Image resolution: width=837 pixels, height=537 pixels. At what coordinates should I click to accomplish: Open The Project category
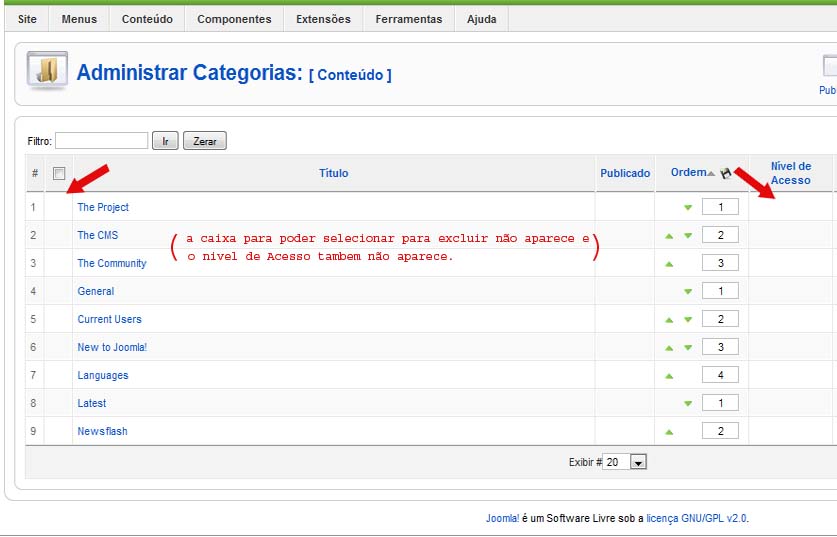click(x=103, y=207)
